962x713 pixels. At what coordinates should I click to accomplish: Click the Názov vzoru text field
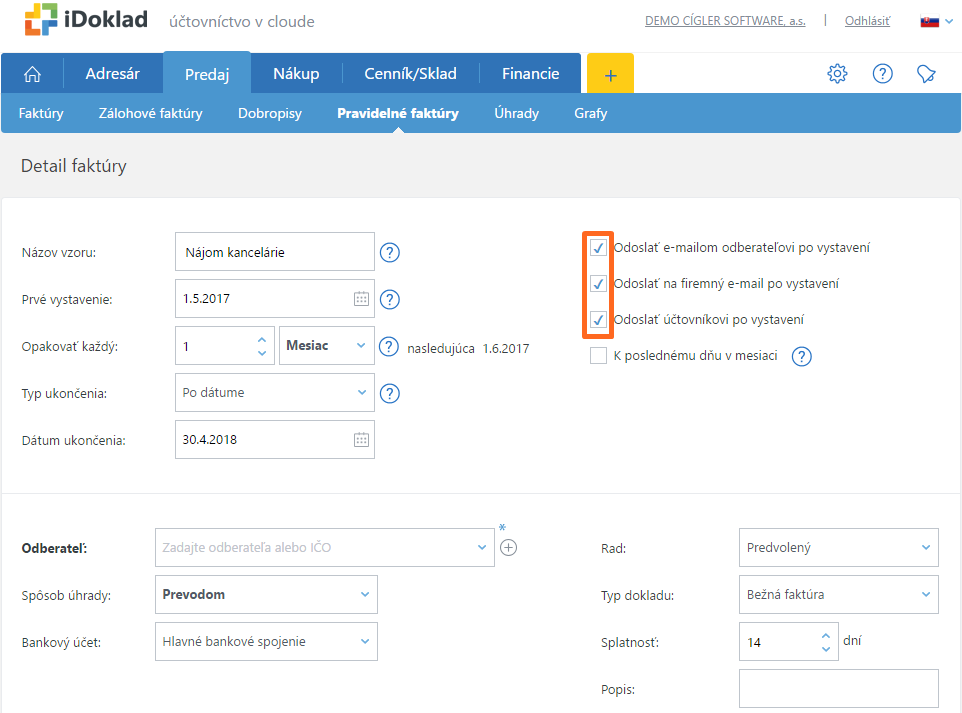coord(274,253)
